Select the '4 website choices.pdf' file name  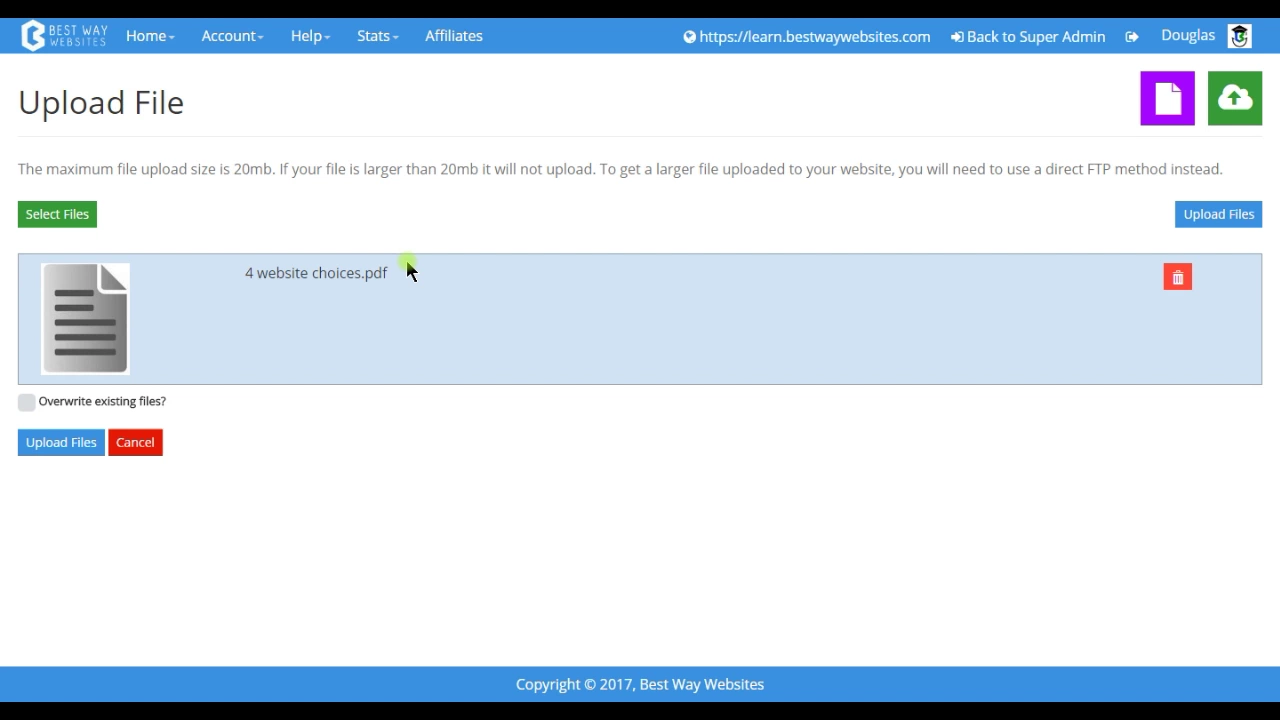coord(316,273)
